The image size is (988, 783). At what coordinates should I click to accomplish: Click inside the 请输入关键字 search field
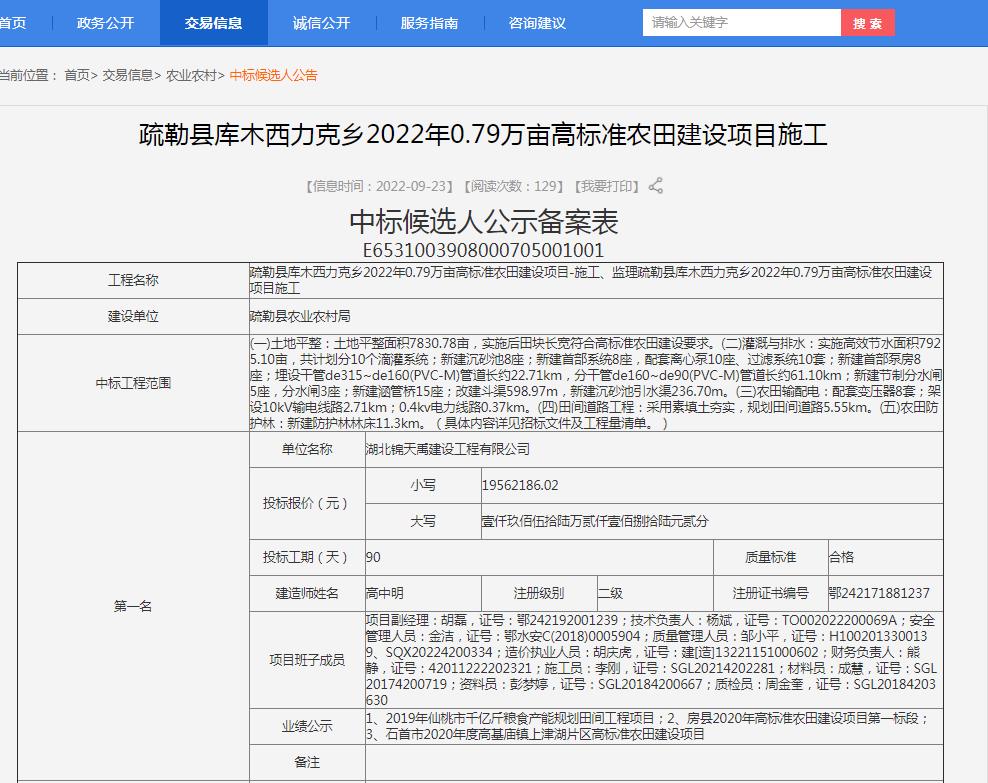[x=743, y=22]
